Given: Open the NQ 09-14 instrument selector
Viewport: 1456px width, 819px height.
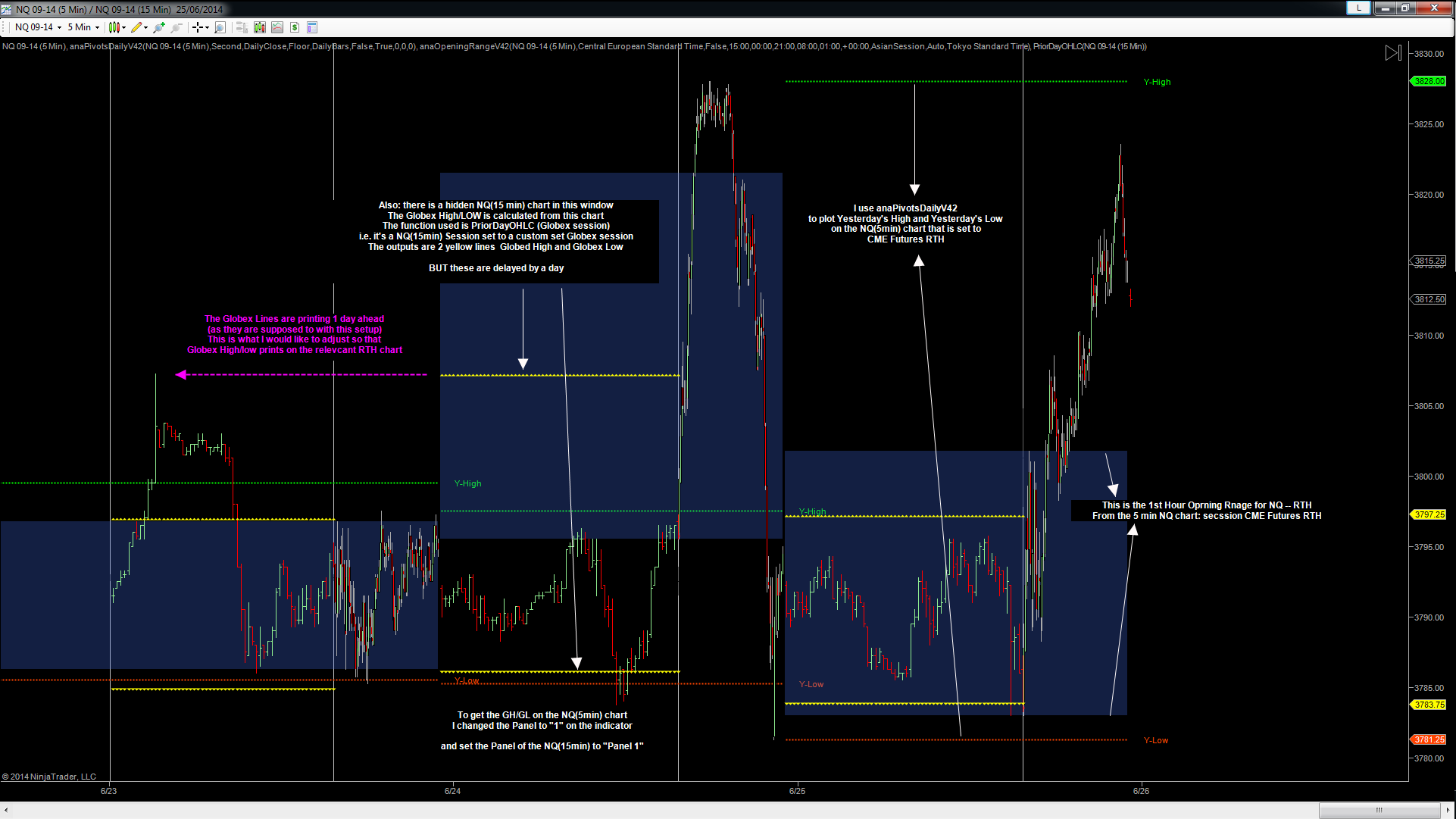Looking at the screenshot, I should coord(38,27).
